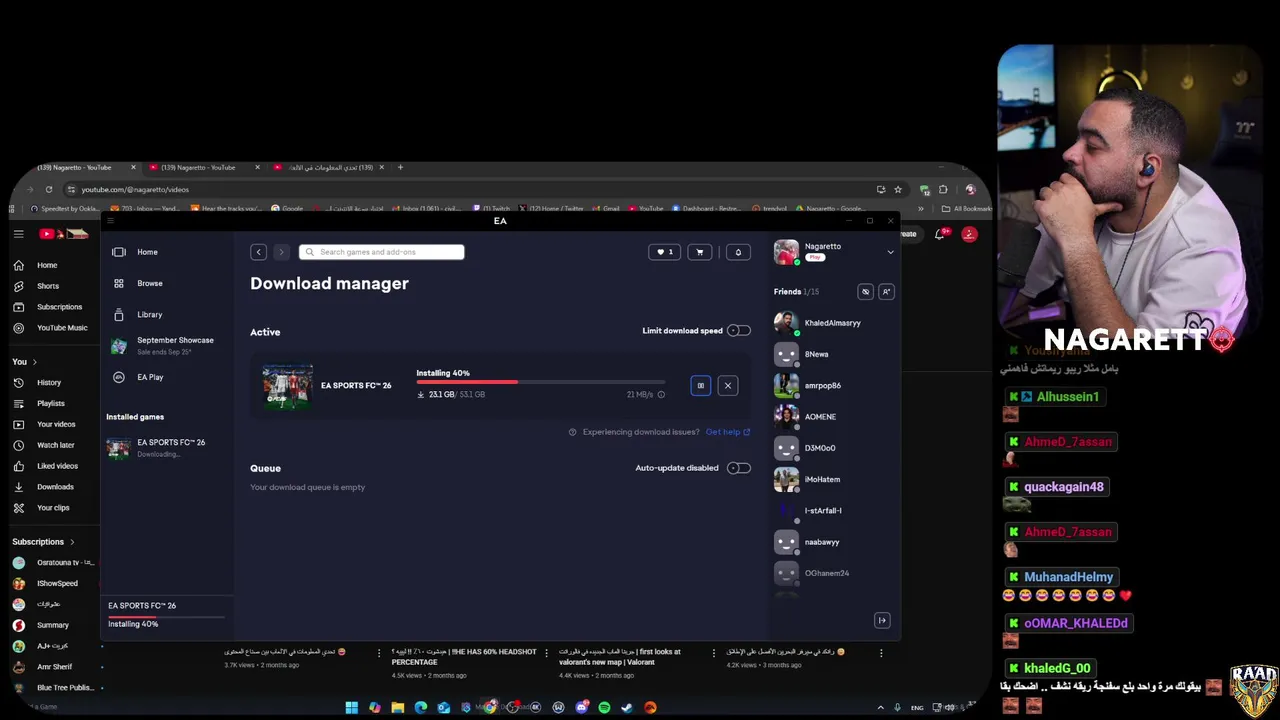Show hidden system tray icons
Image resolution: width=1280 pixels, height=720 pixels.
[x=880, y=707]
